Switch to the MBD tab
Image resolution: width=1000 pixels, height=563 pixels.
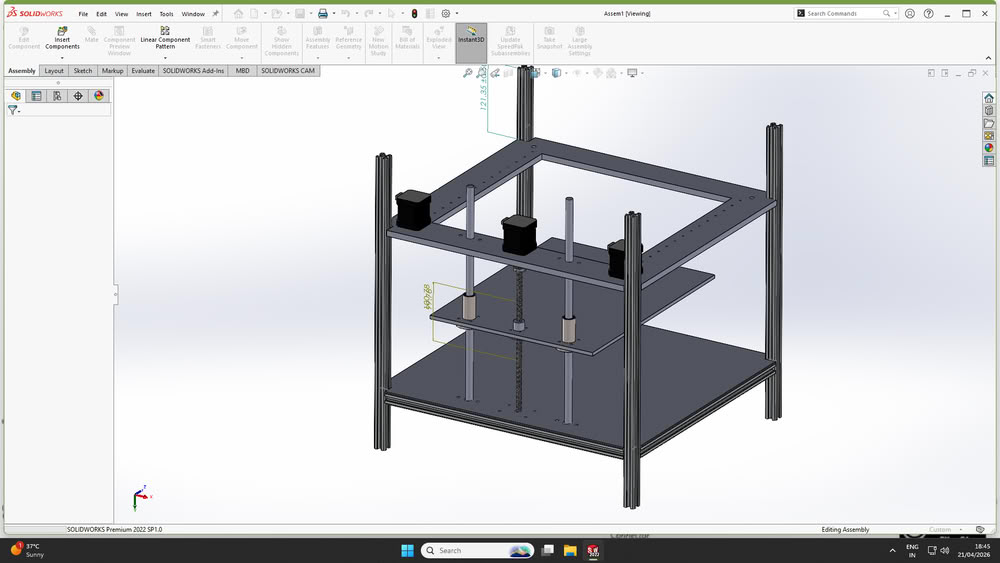pos(242,71)
